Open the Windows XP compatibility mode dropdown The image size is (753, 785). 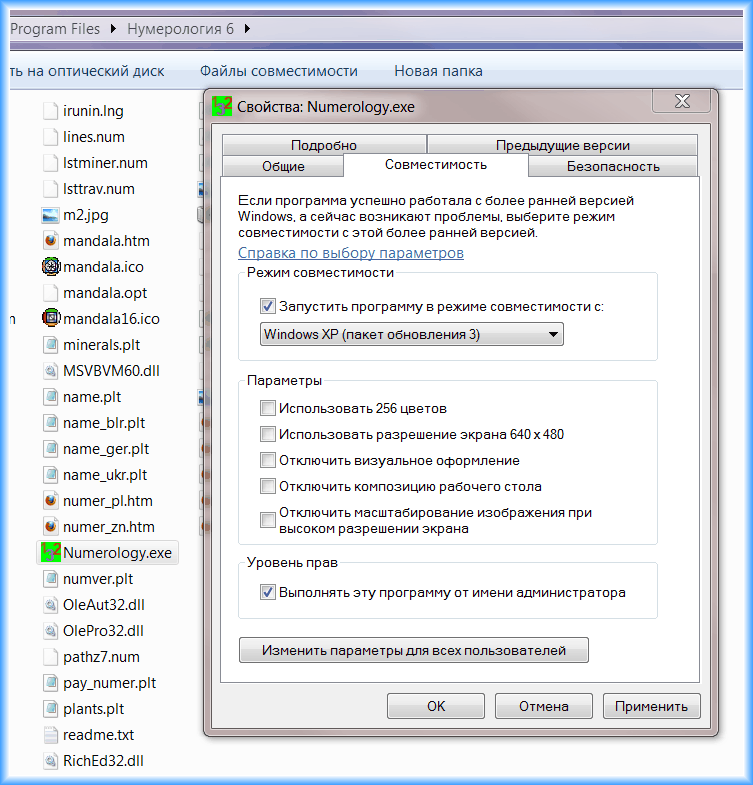[412, 334]
